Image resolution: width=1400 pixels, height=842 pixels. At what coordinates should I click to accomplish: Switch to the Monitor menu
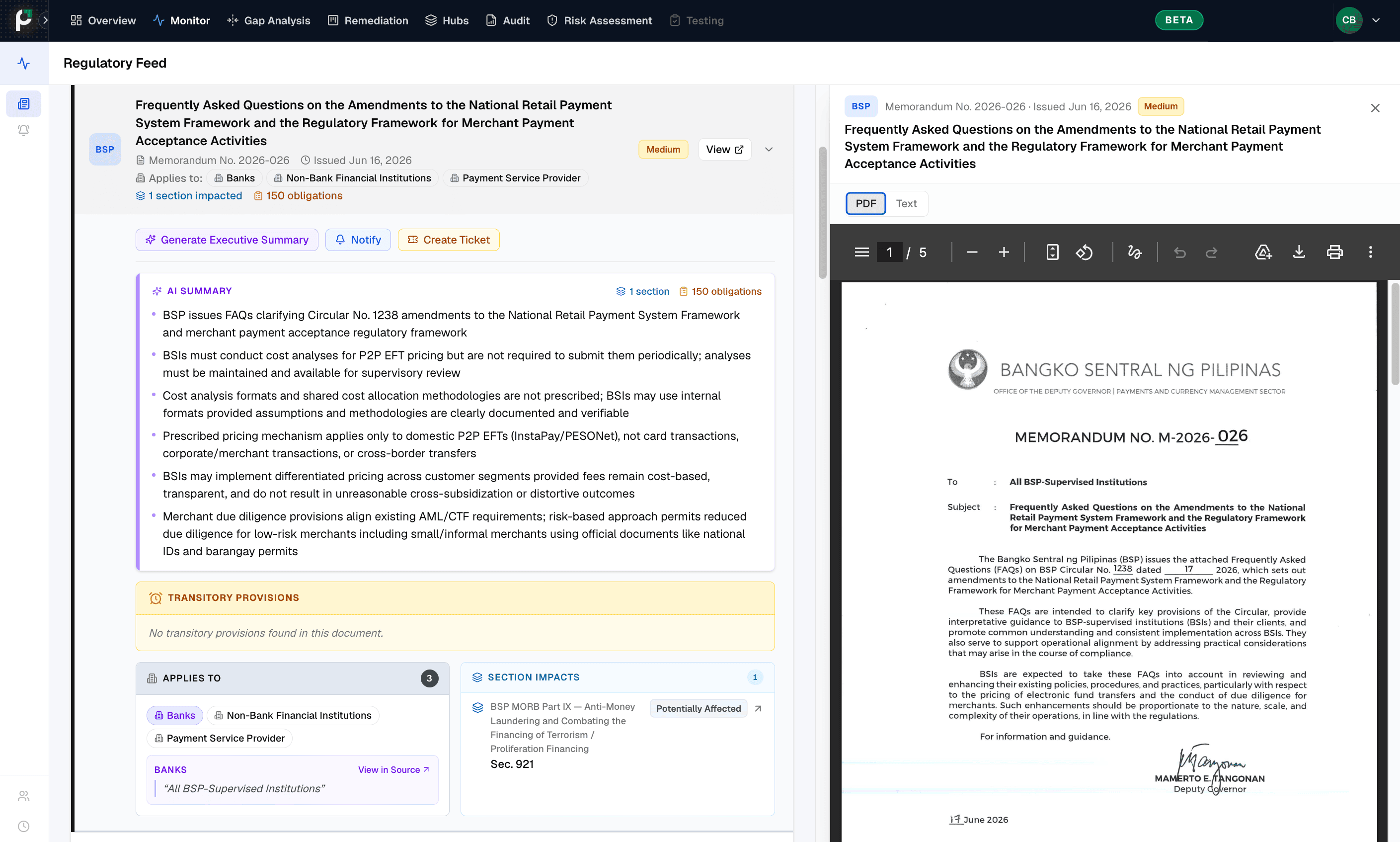[x=181, y=20]
